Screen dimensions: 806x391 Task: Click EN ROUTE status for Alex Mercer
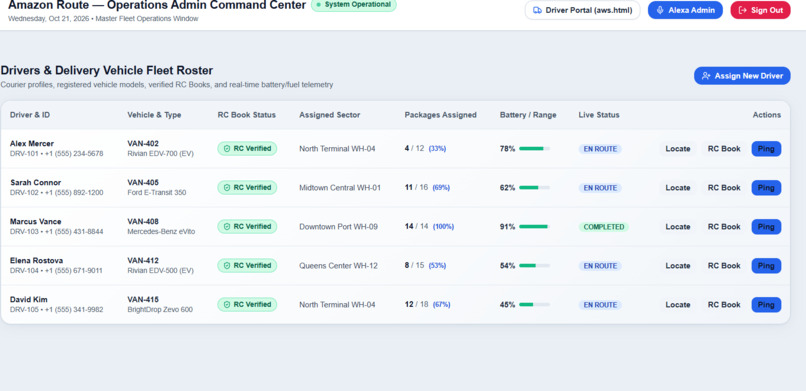point(600,149)
